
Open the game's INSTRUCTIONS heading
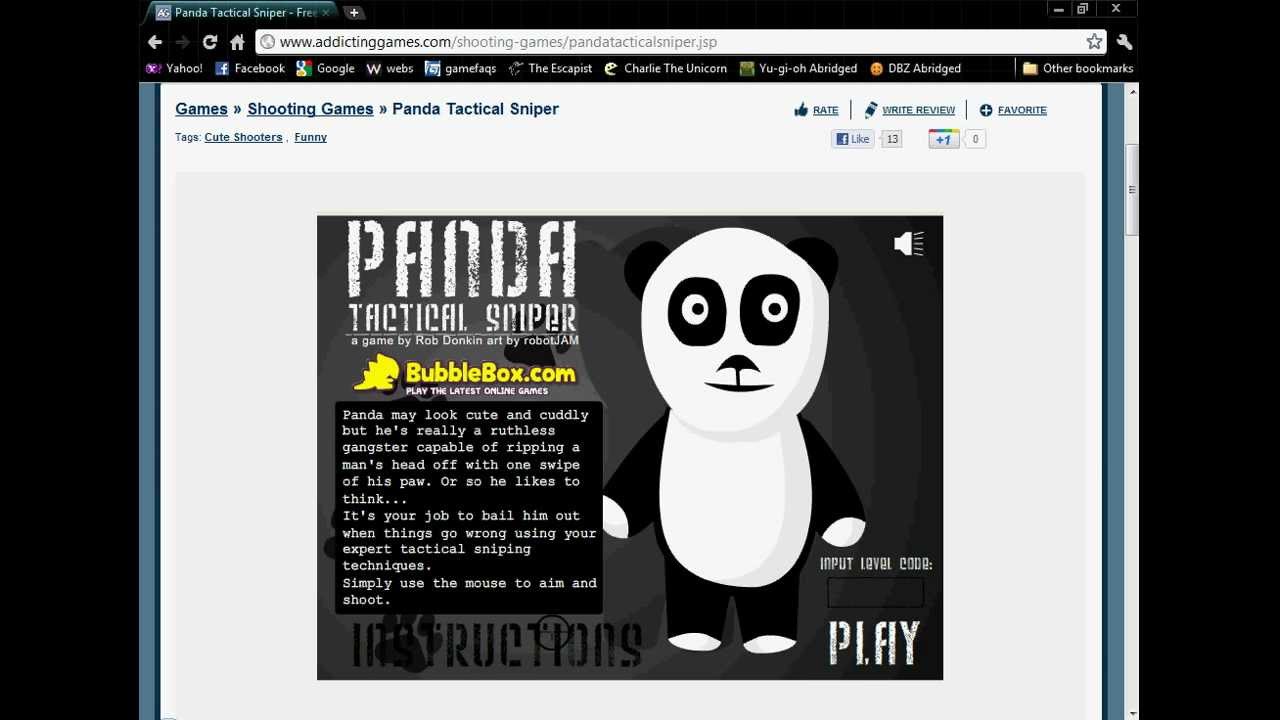tap(496, 645)
